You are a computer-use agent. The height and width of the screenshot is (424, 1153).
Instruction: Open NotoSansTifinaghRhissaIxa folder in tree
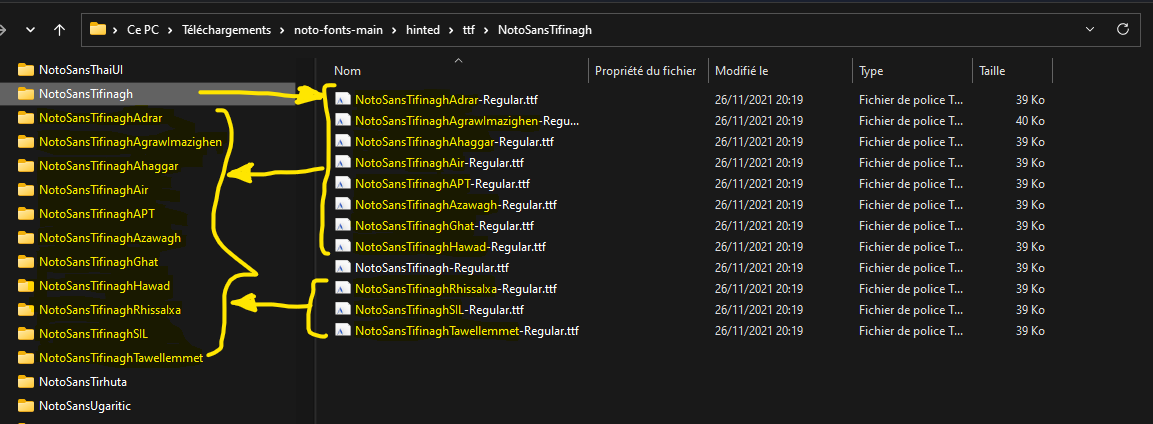point(110,309)
